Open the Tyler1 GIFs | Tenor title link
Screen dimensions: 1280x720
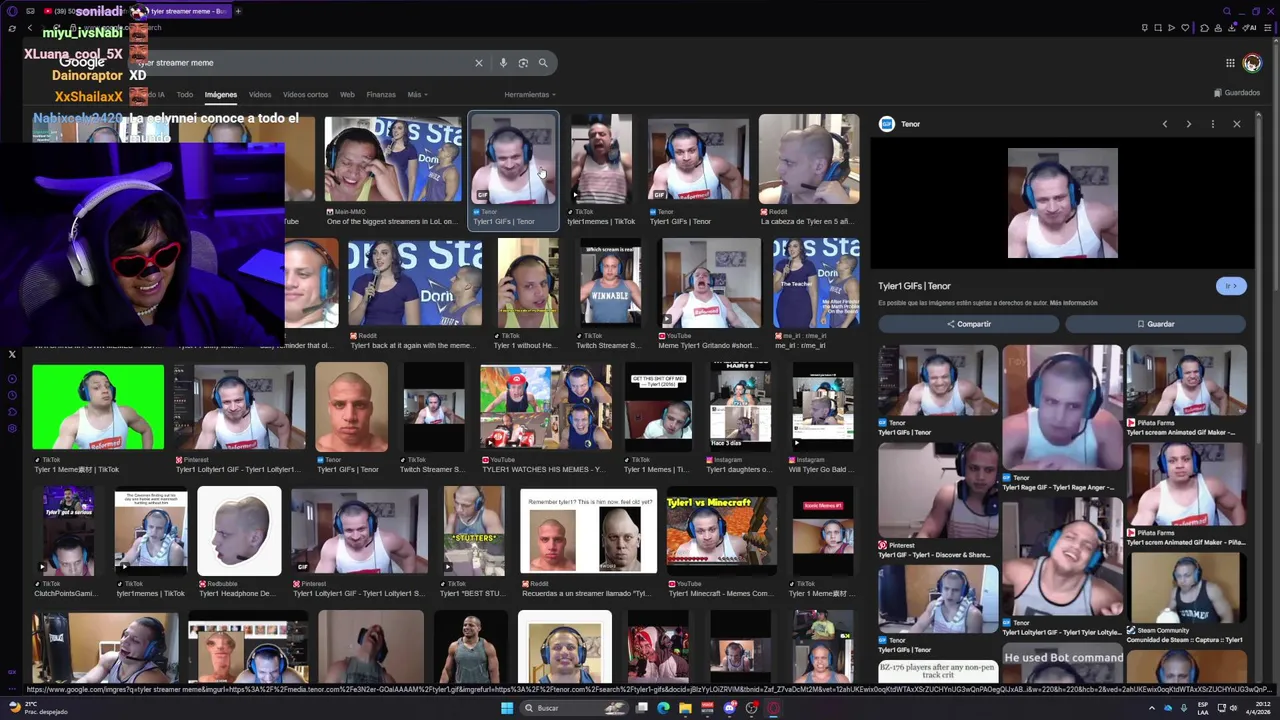914,286
